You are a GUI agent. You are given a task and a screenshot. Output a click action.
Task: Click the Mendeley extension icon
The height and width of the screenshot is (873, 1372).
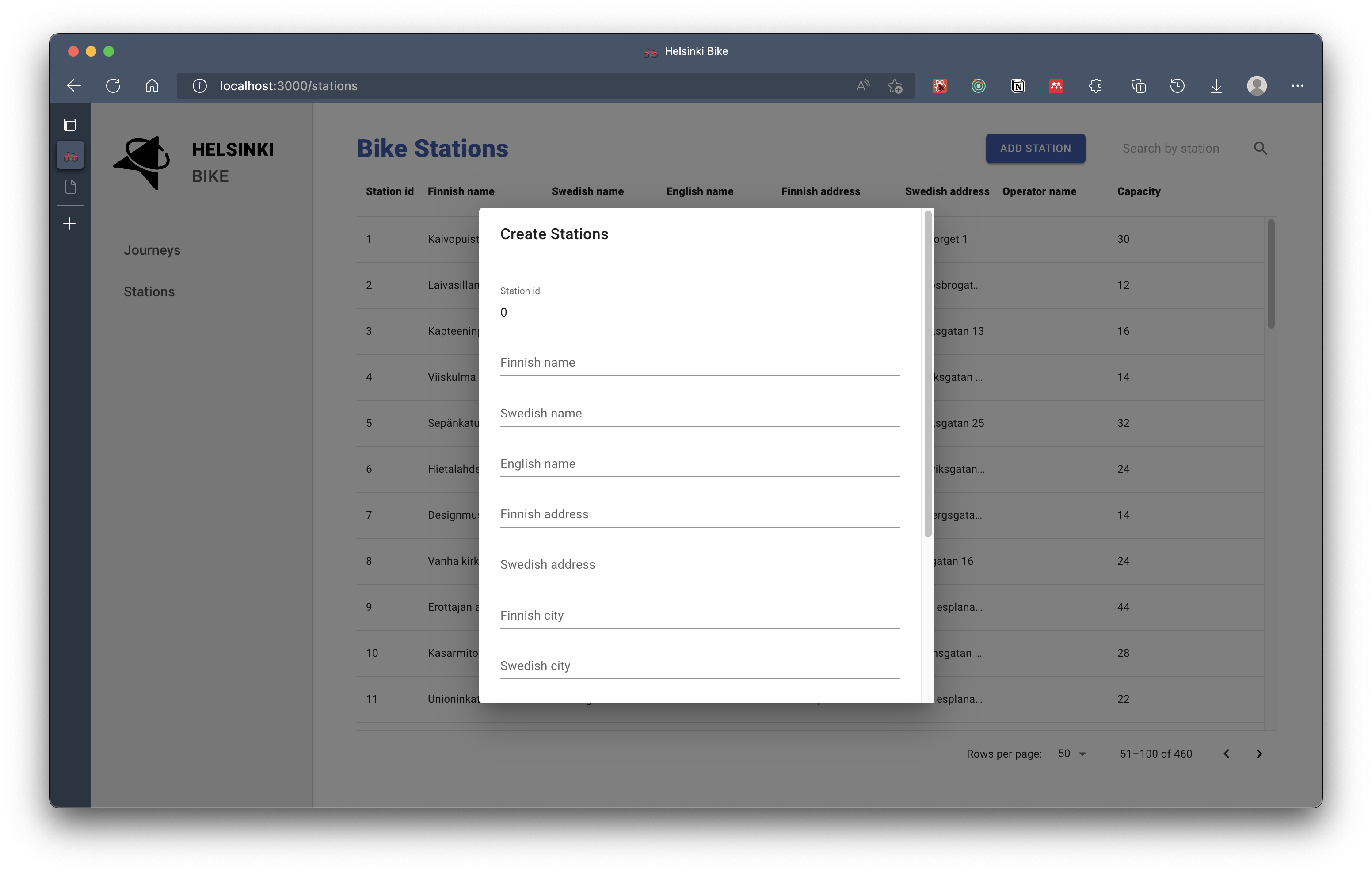pos(1057,85)
